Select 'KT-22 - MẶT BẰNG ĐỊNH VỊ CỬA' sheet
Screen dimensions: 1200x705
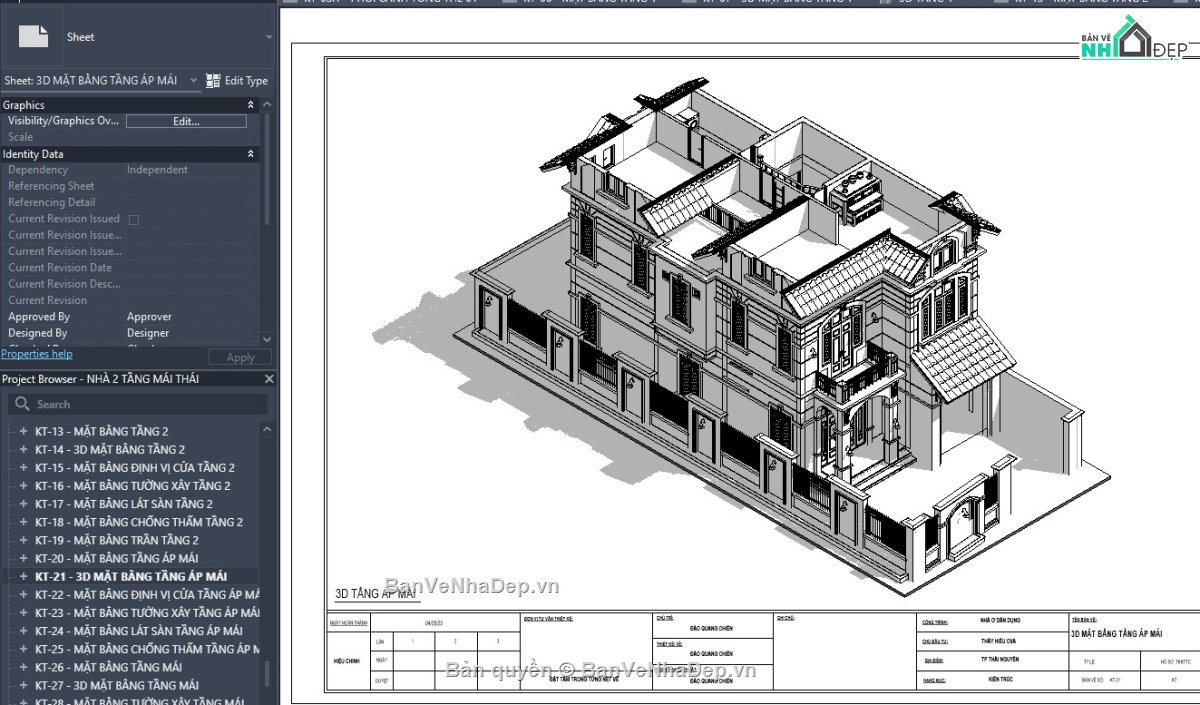click(x=147, y=595)
